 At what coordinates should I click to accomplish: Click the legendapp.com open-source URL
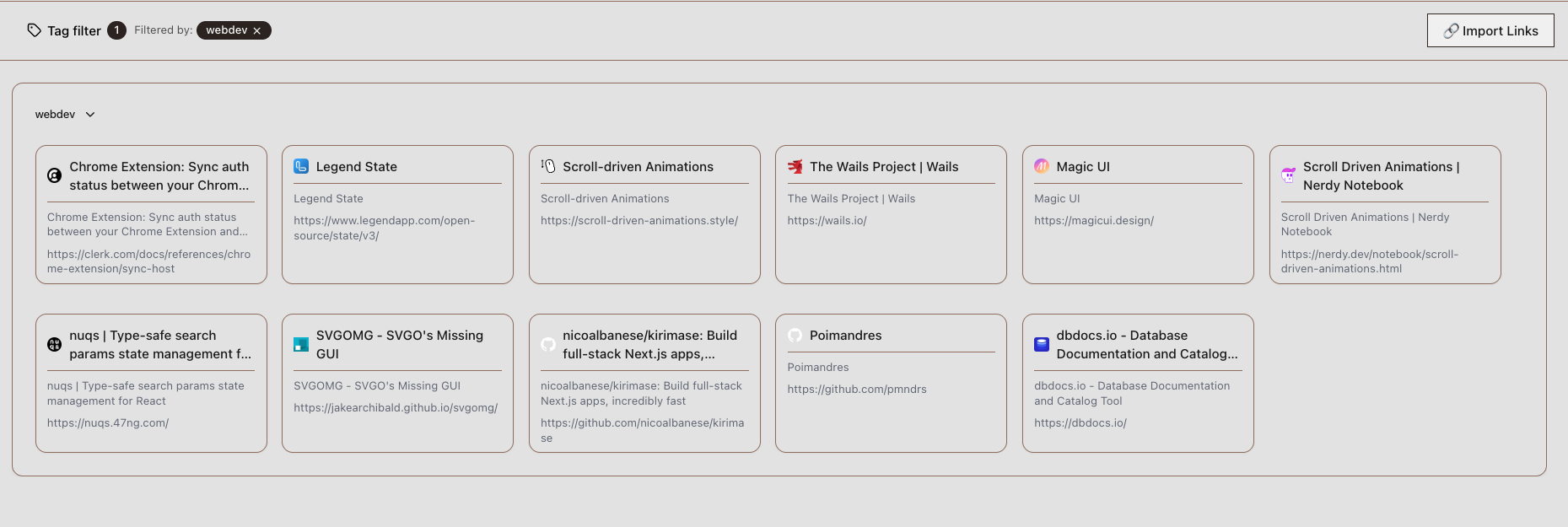(x=385, y=228)
